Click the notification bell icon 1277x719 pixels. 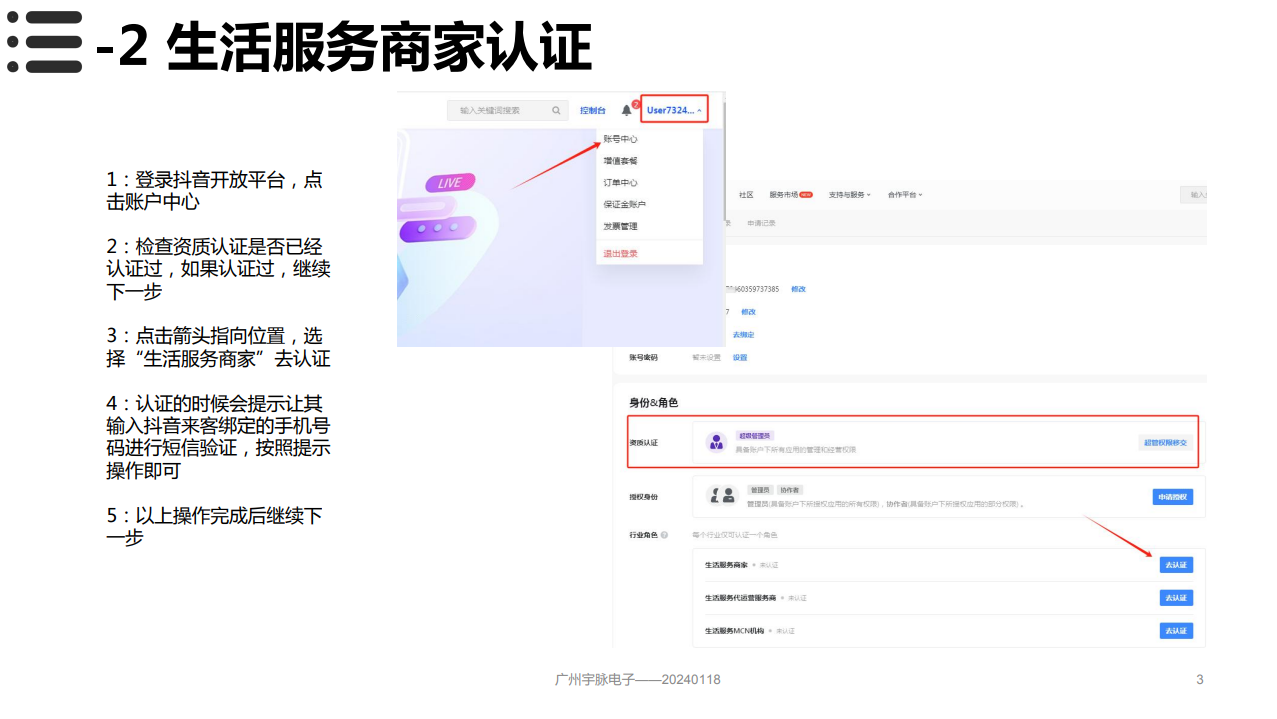pyautogui.click(x=626, y=109)
